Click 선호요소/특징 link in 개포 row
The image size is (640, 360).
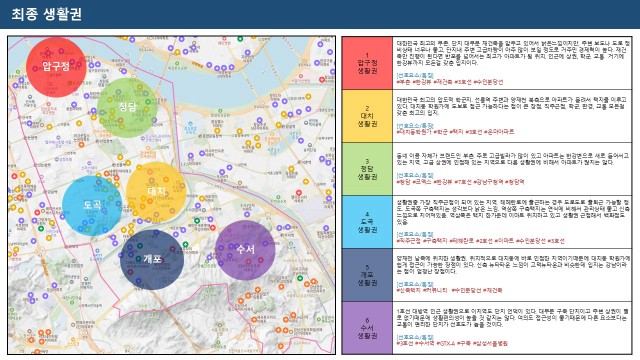click(415, 284)
